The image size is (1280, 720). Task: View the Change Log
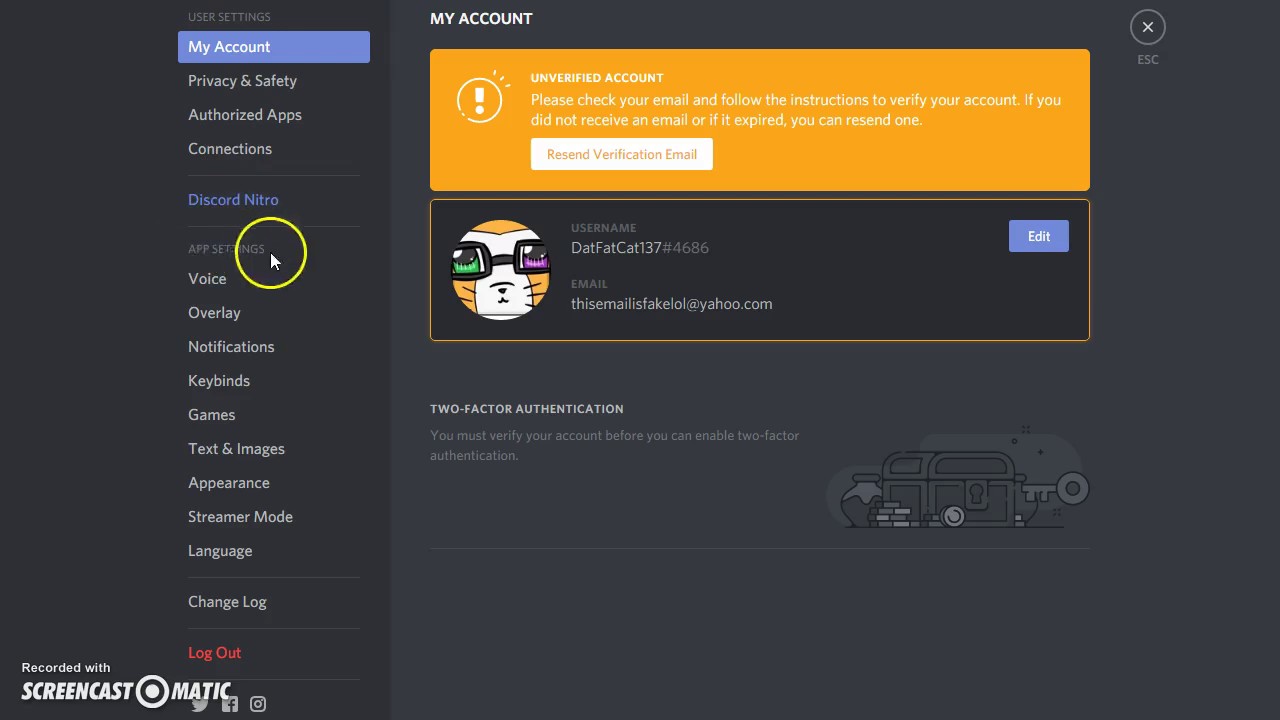pos(274,602)
